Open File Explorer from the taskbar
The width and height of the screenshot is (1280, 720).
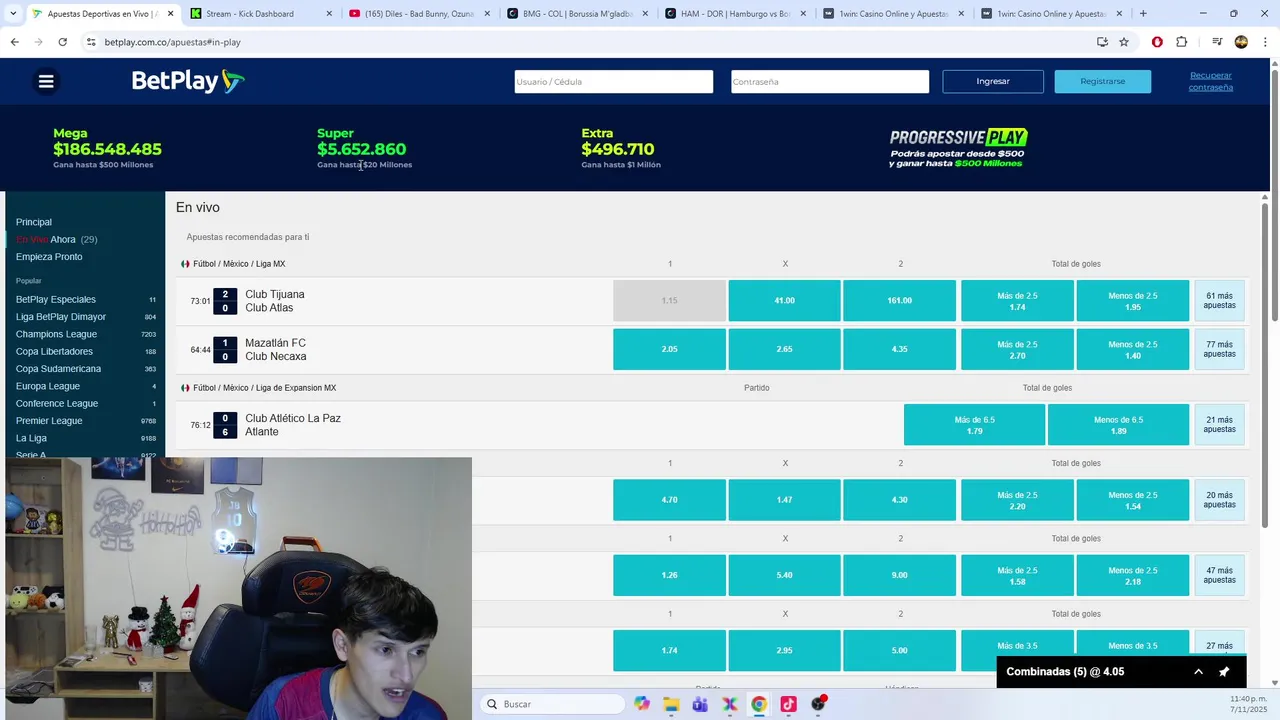tap(671, 704)
